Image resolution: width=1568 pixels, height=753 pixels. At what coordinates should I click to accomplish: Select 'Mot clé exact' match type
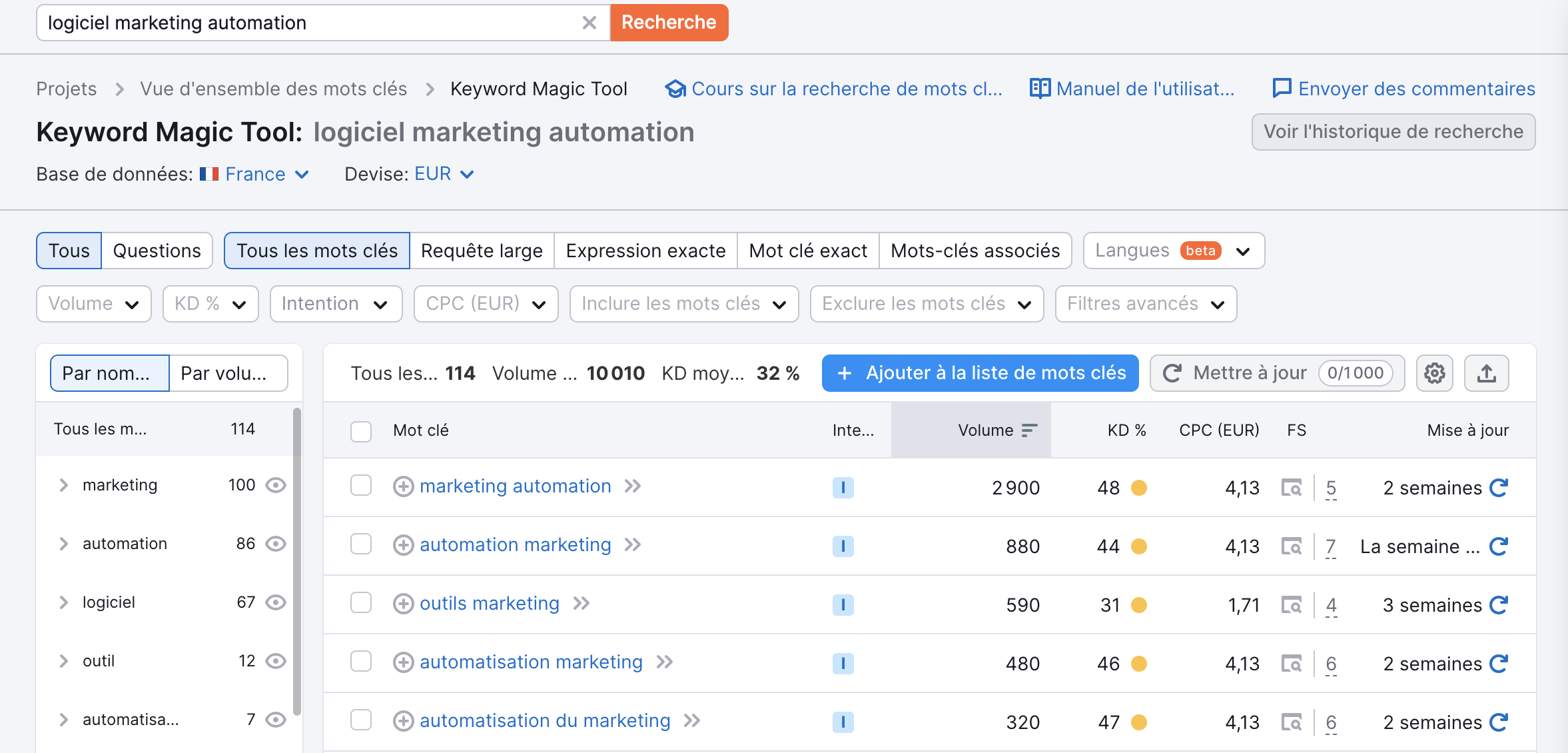pos(808,251)
